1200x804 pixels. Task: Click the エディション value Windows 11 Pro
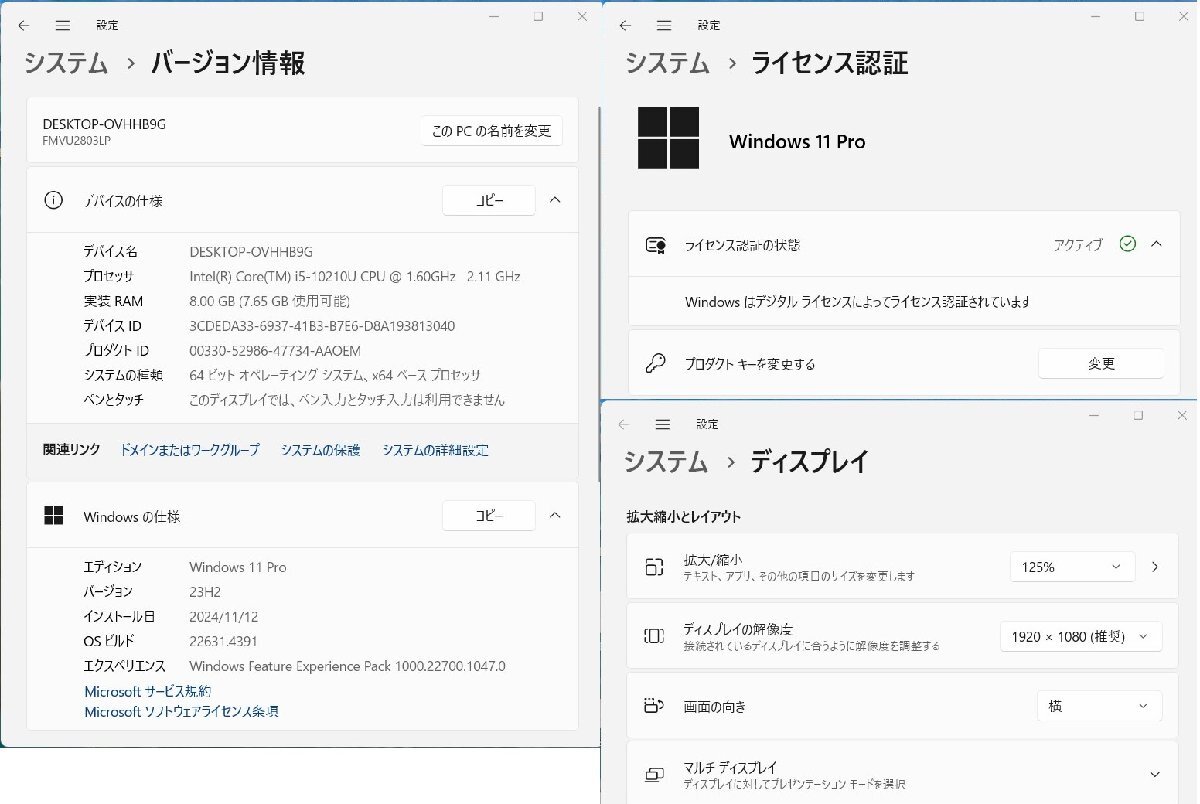point(238,567)
